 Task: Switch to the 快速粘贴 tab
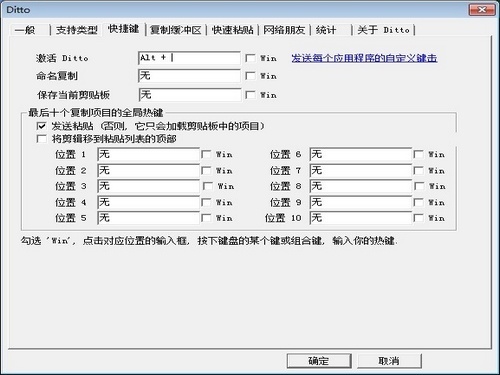[232, 30]
